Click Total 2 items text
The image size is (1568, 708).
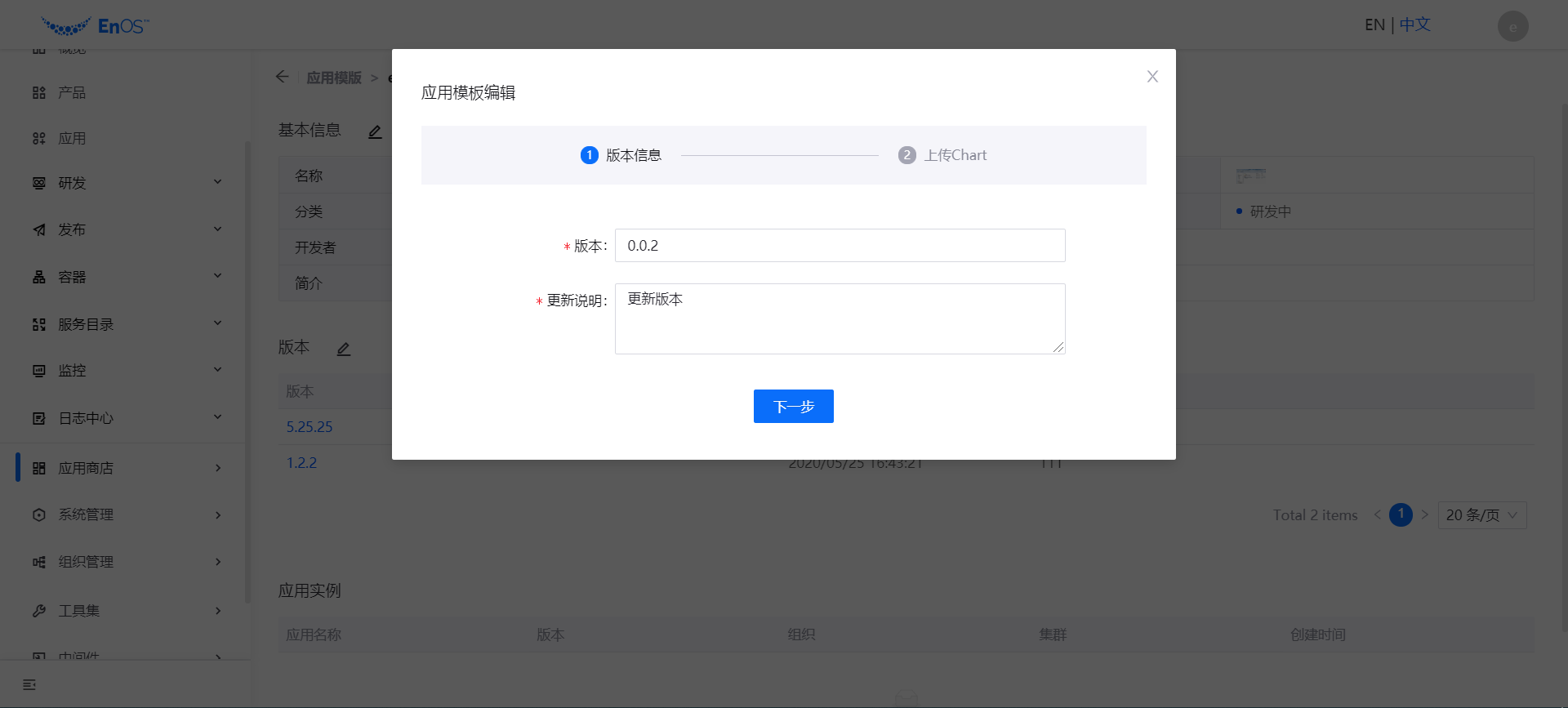[1315, 515]
